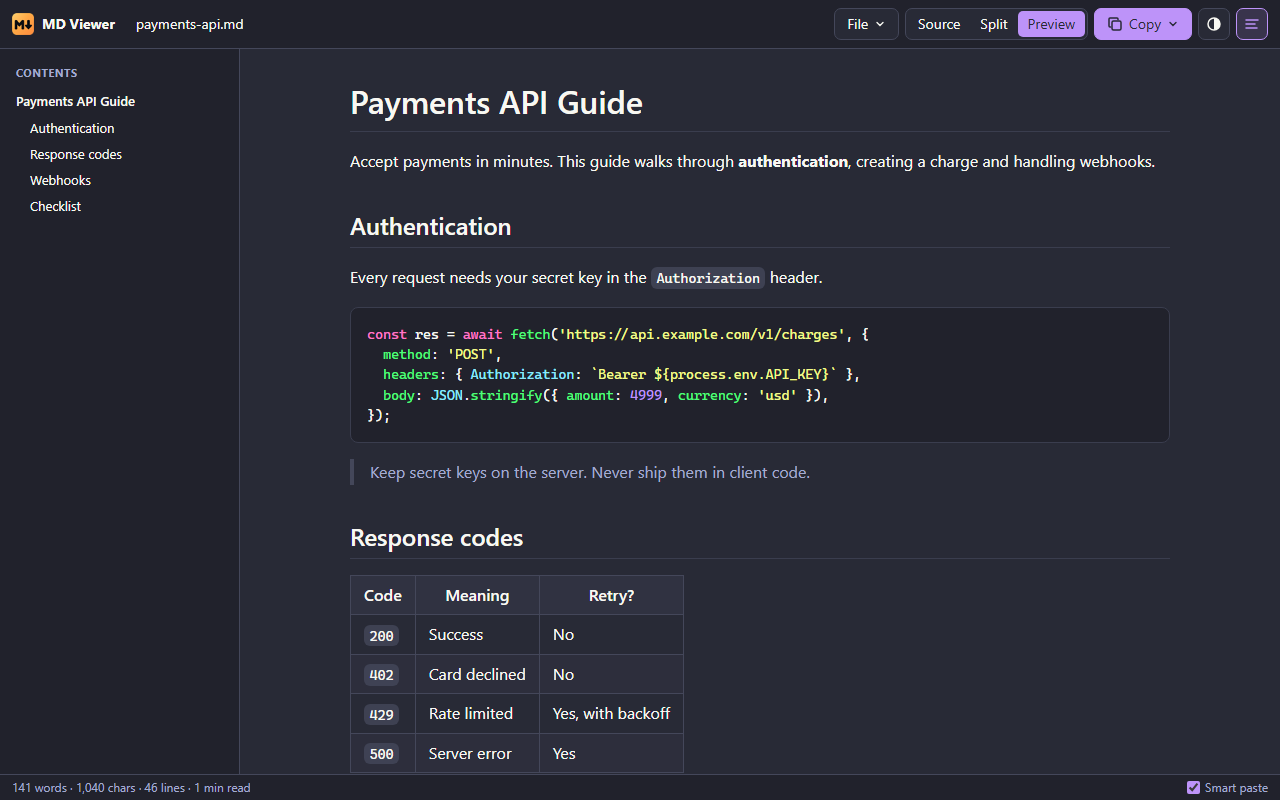Select the Preview view tab

(1051, 24)
